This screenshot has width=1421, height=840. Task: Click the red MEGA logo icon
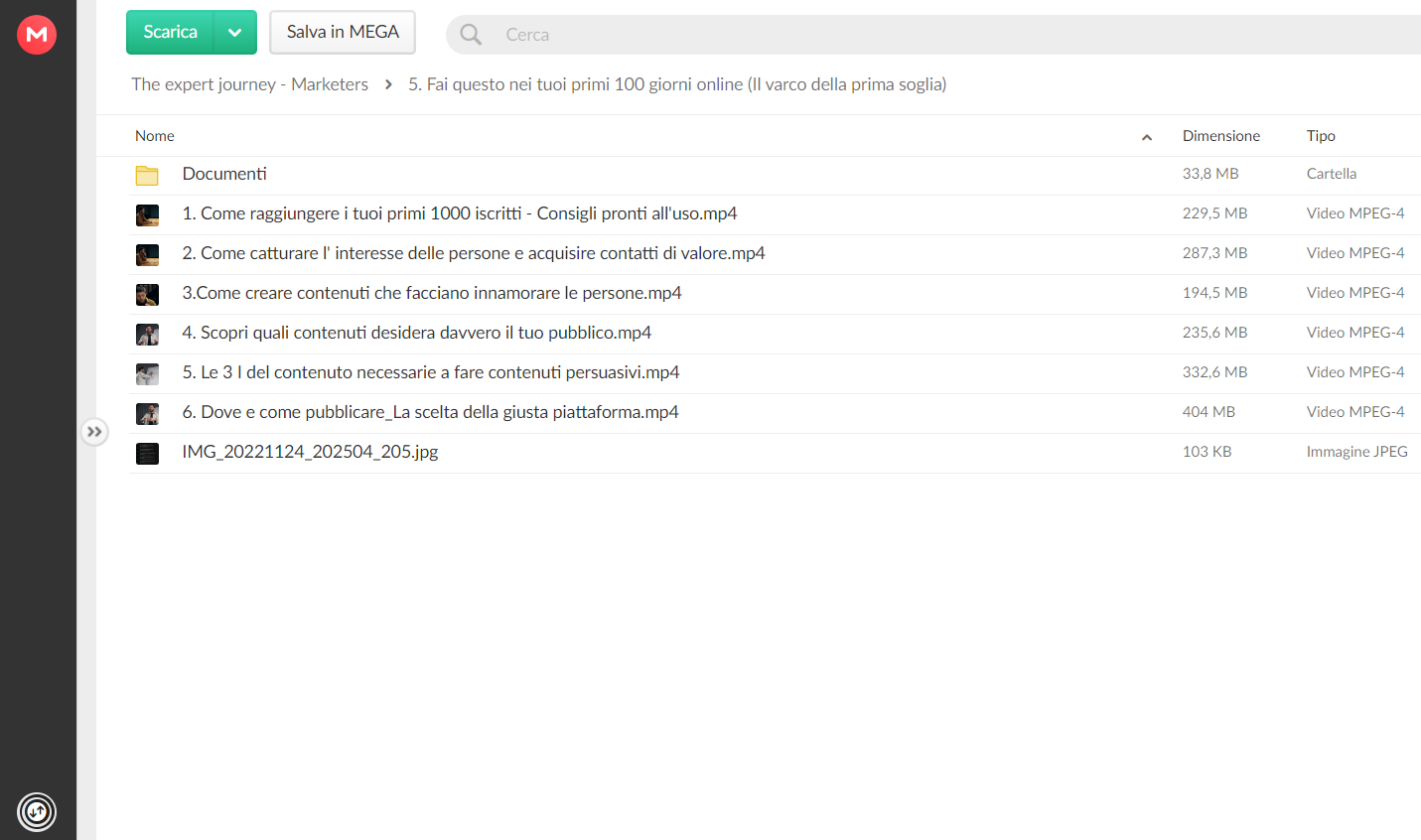click(37, 35)
